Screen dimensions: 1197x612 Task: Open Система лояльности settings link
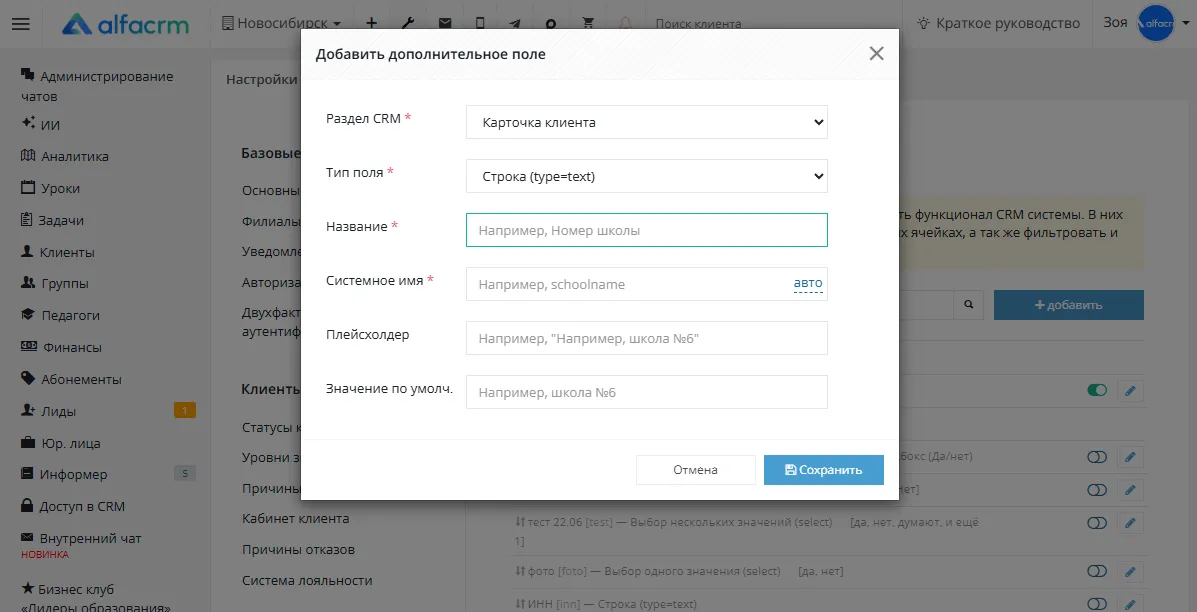307,581
